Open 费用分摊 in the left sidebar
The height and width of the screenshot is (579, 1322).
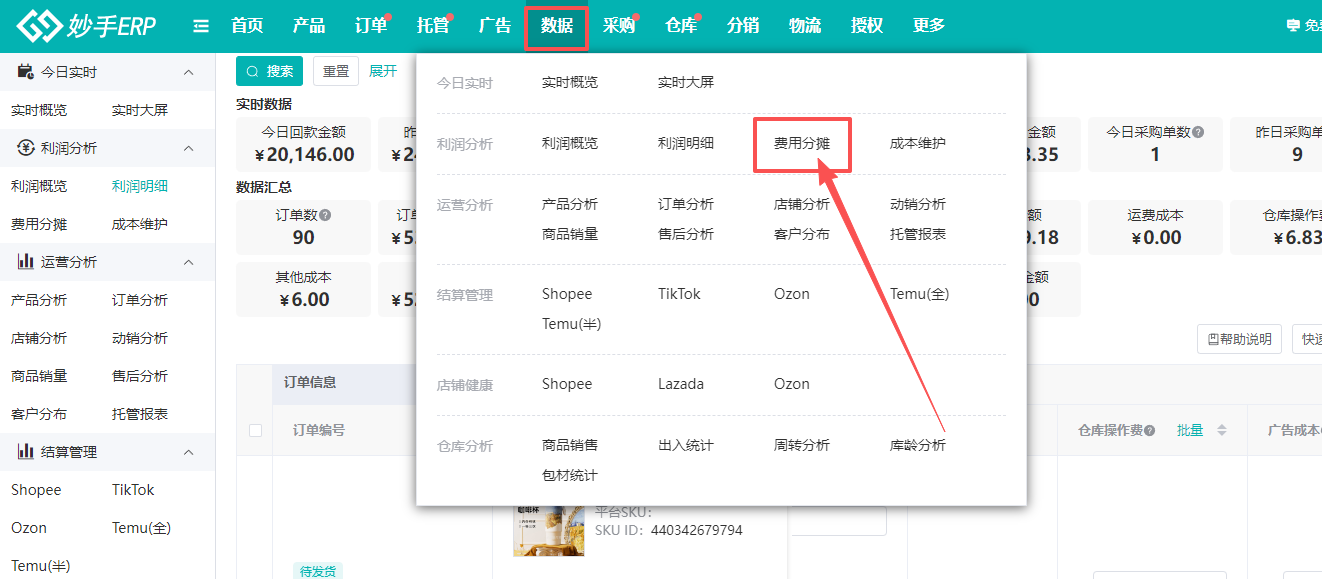click(x=39, y=224)
